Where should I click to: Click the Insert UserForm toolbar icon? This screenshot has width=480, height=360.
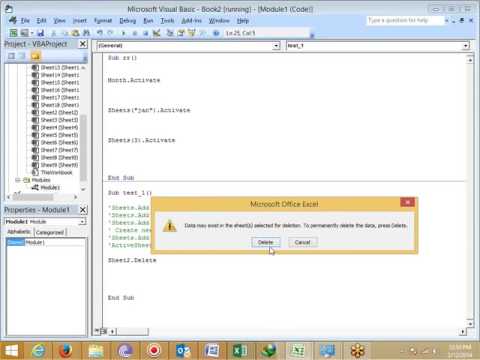pos(24,33)
